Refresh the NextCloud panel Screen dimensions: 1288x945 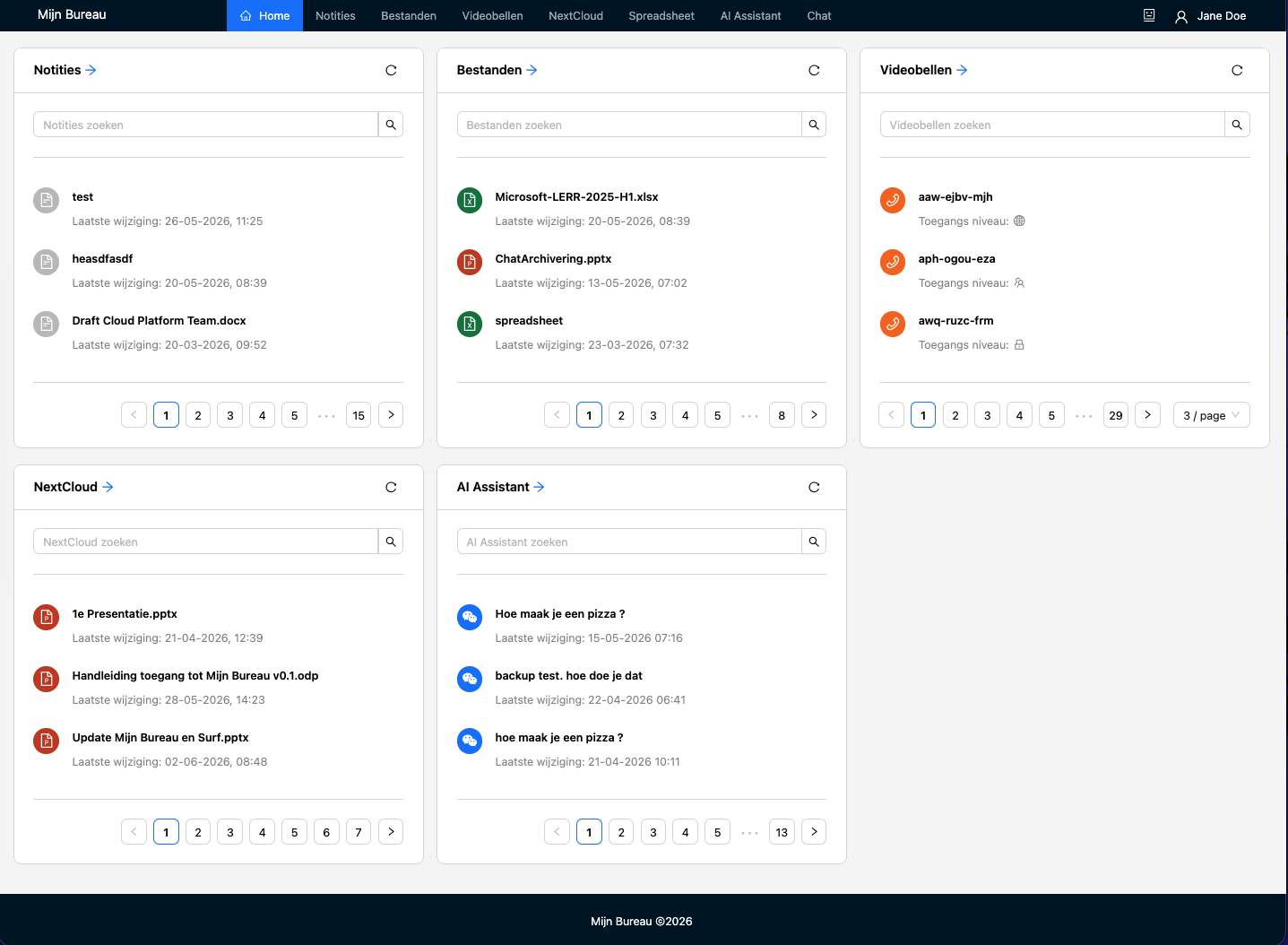(x=391, y=487)
